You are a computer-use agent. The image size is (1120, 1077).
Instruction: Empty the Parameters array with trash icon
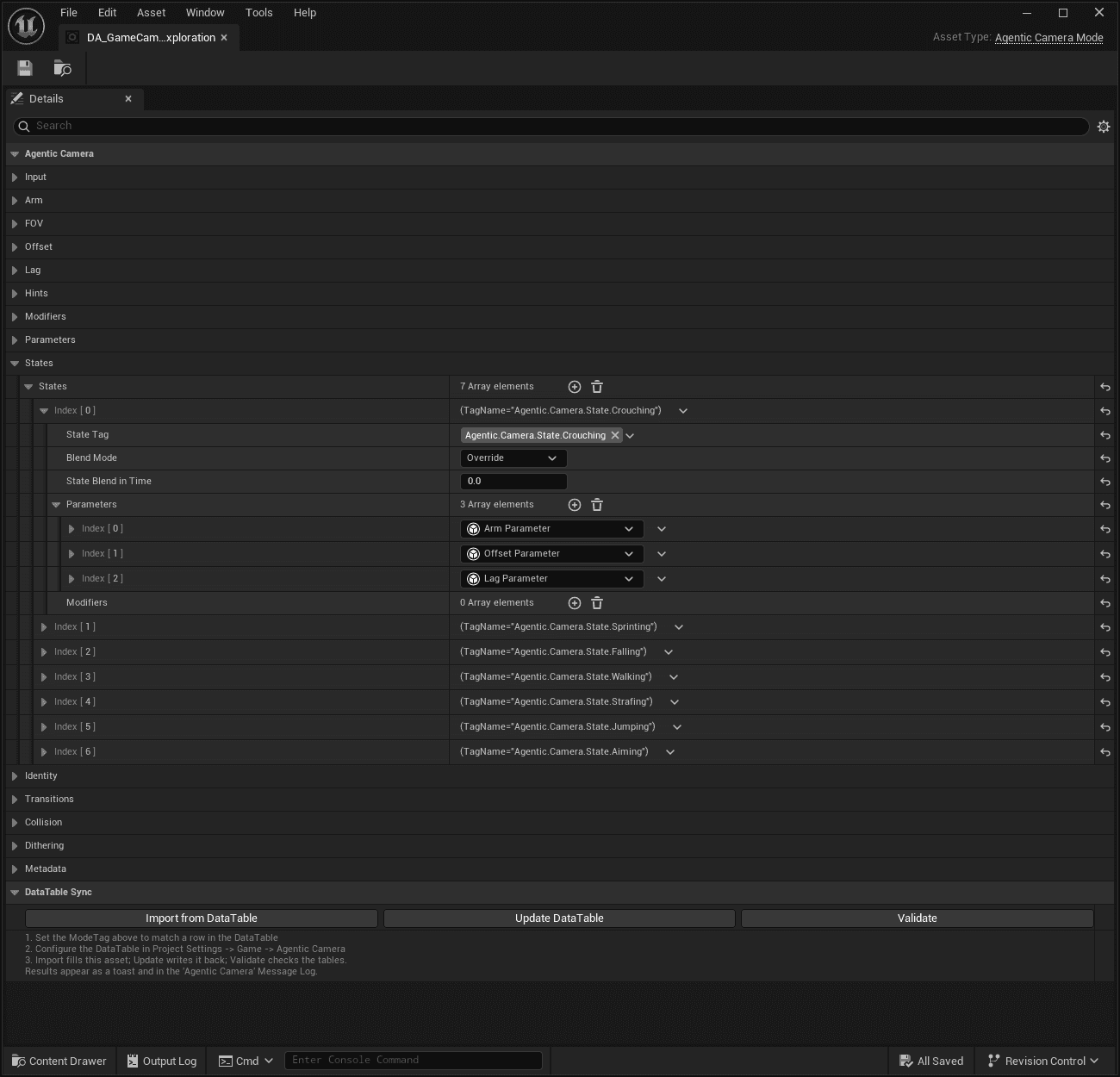[x=597, y=505]
